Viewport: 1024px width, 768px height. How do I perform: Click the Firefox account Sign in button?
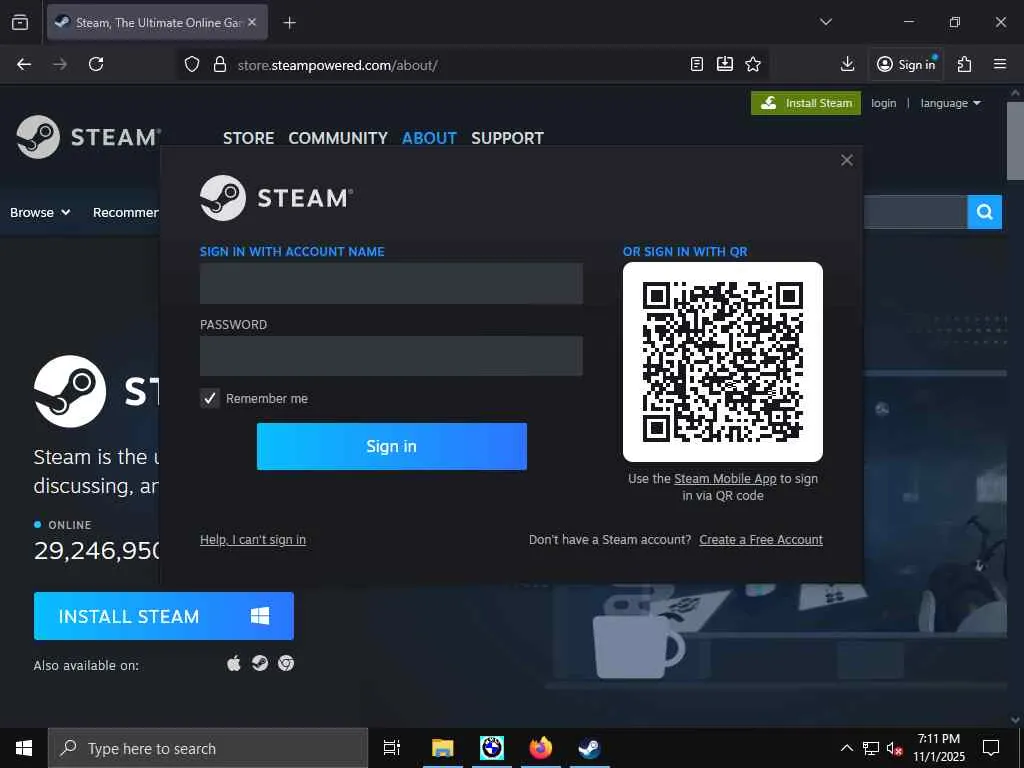[906, 64]
